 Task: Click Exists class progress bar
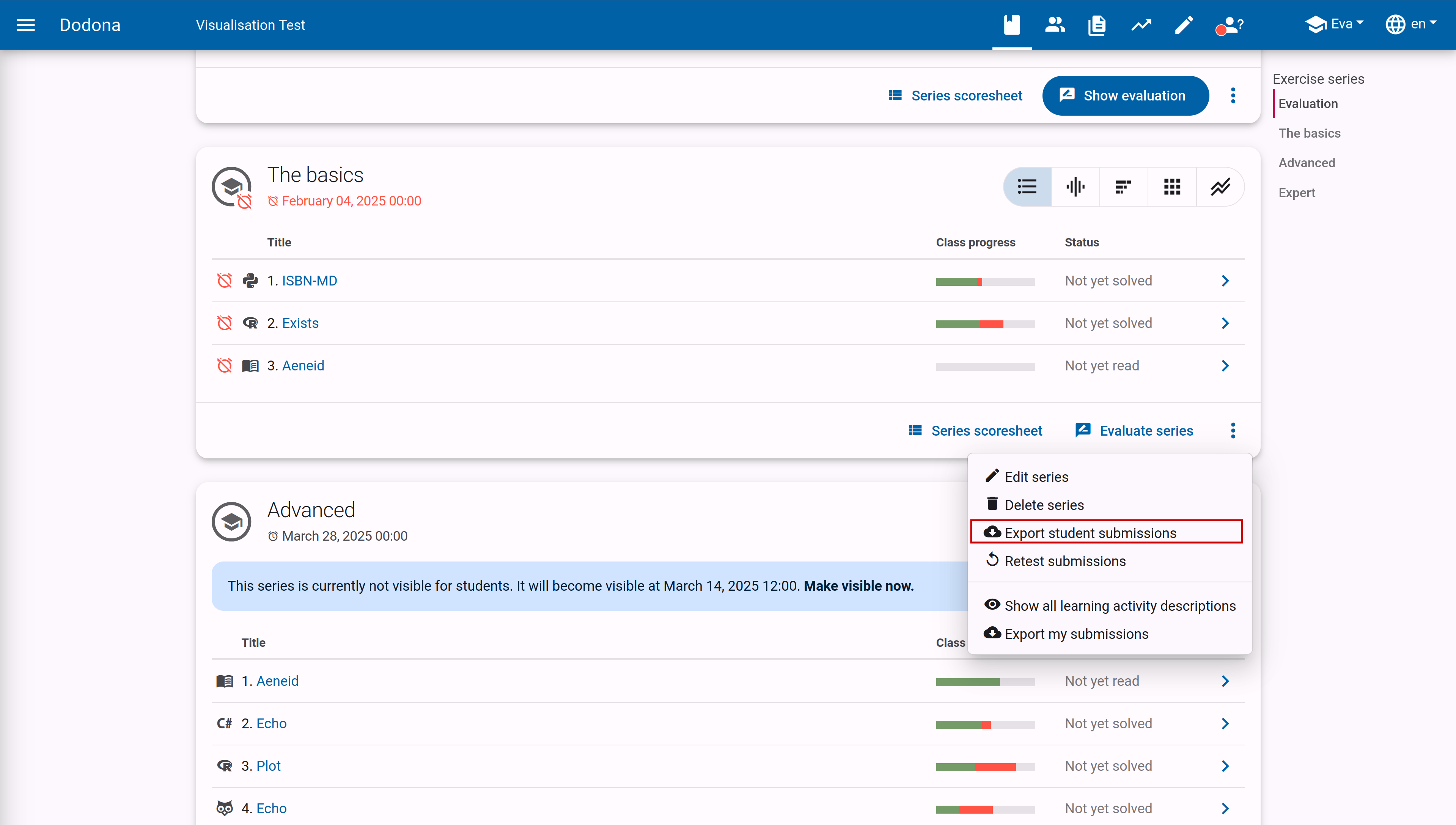tap(985, 324)
